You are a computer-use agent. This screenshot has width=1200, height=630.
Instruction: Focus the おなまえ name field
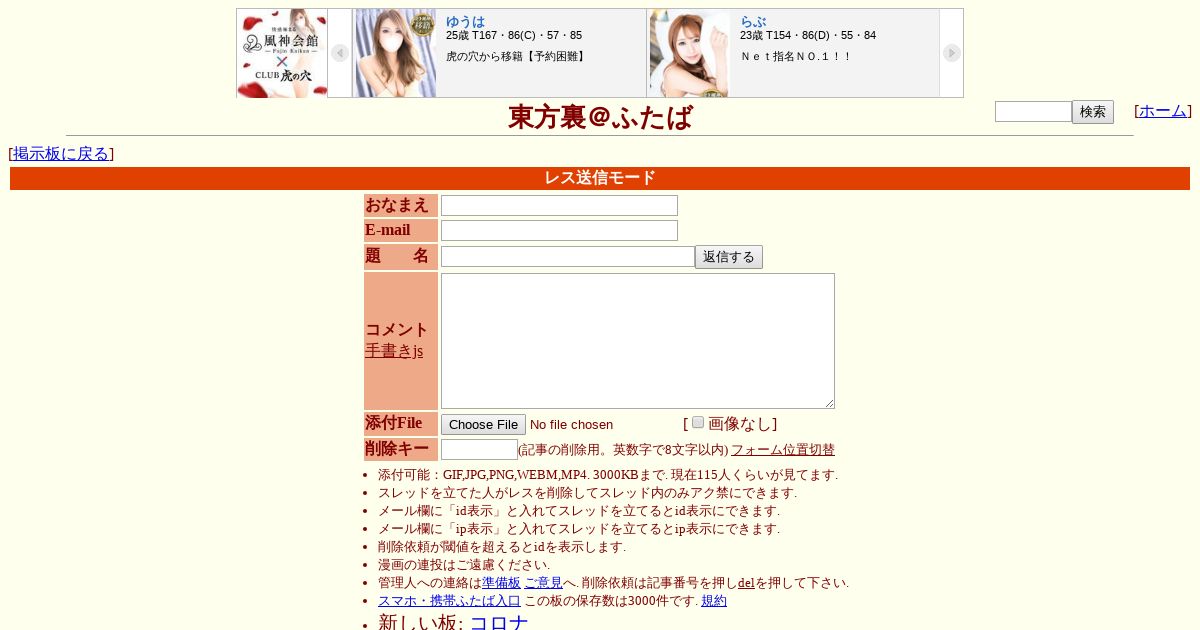[559, 205]
